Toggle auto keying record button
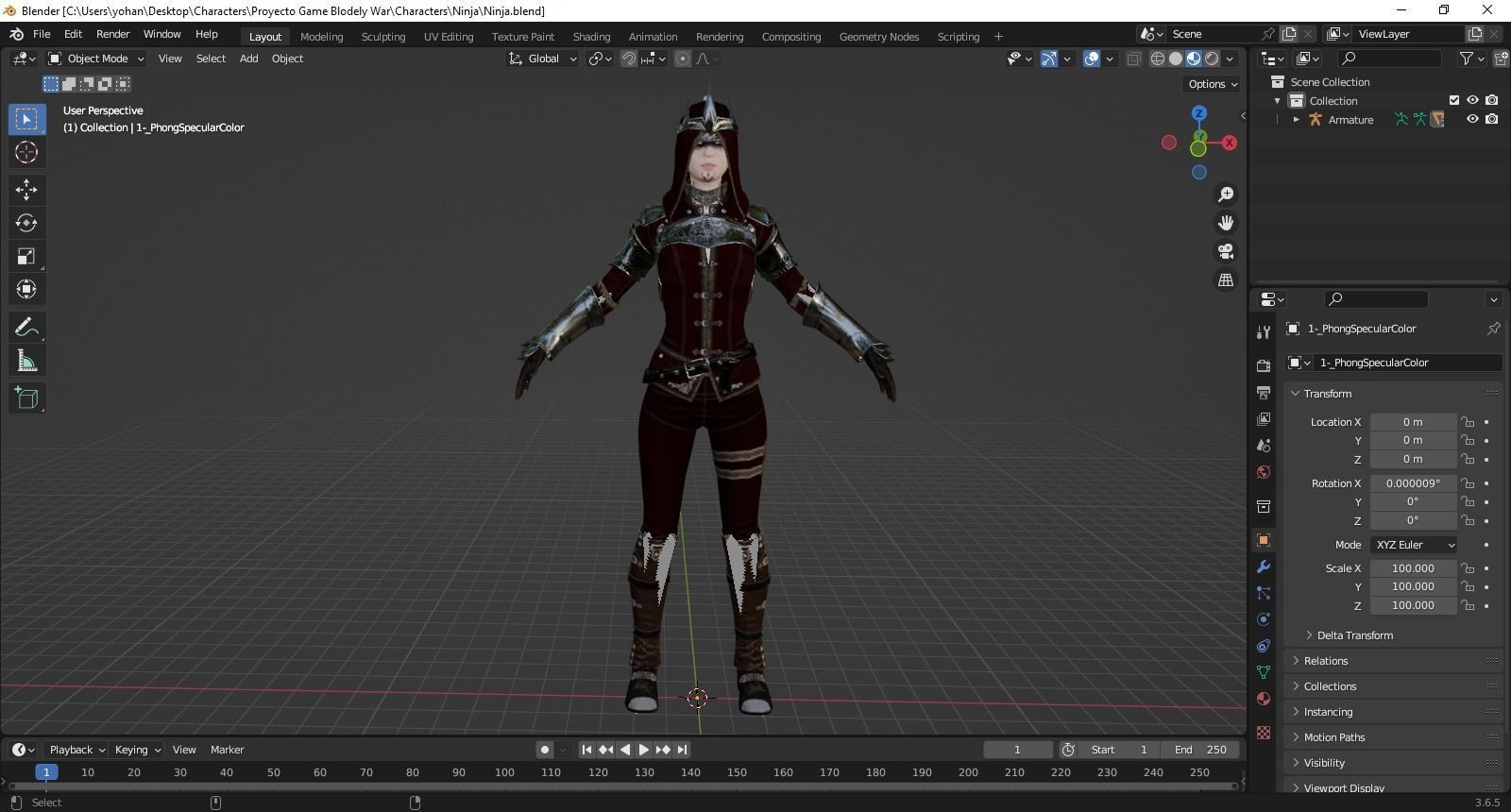Screen dimensions: 1511x812 [x=545, y=750]
